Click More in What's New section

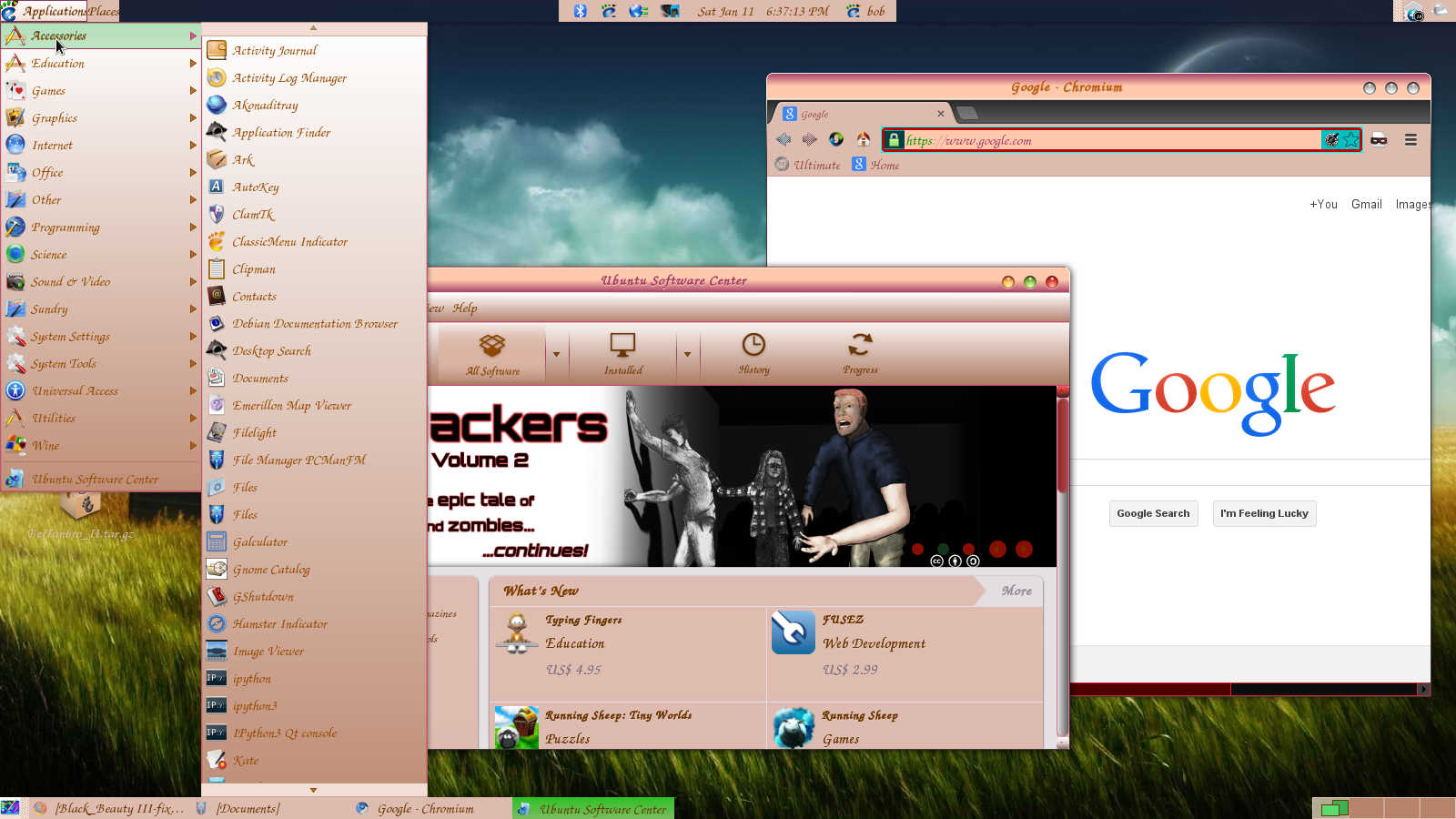[x=1016, y=591]
